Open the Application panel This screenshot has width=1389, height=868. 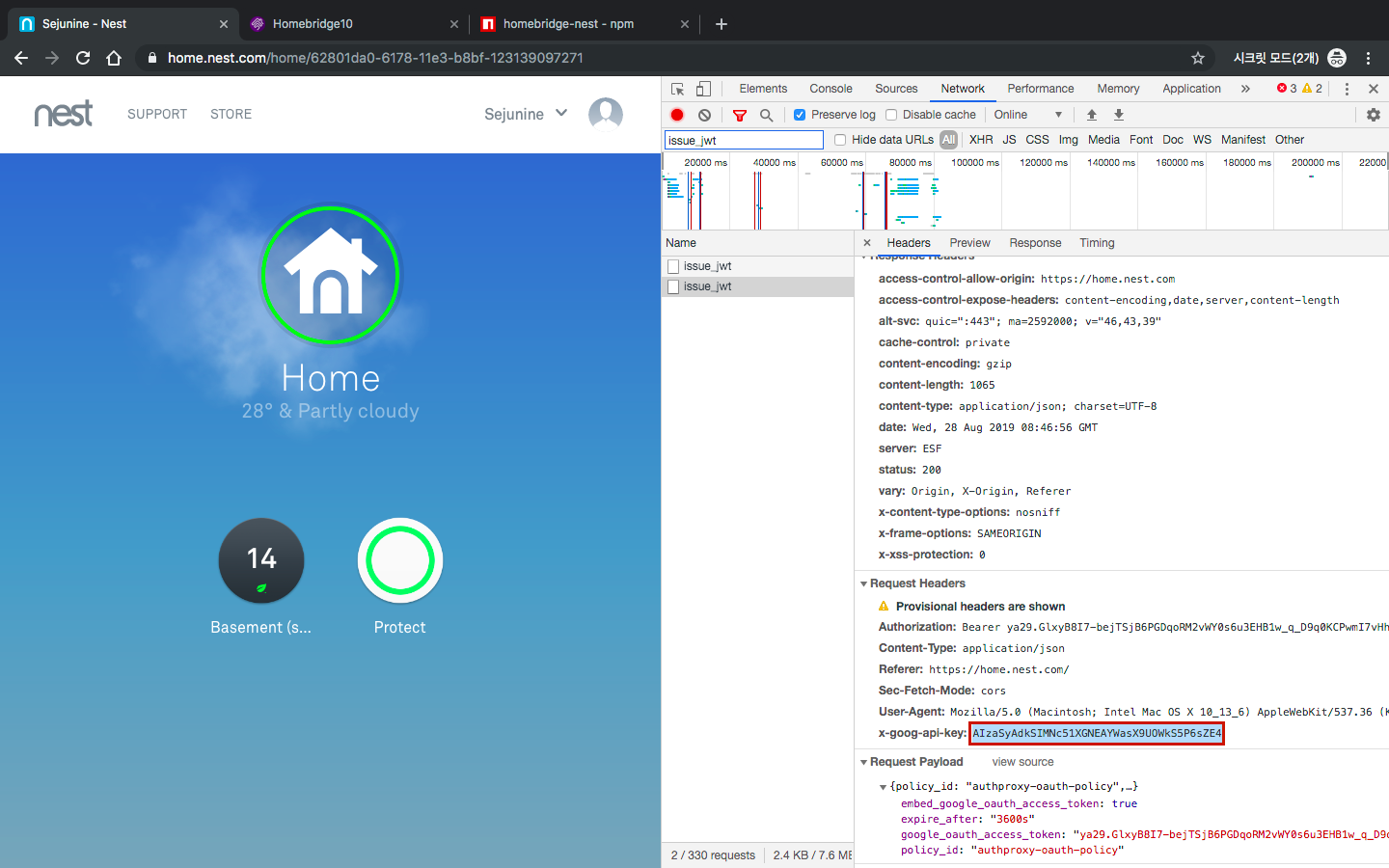pos(1191,89)
